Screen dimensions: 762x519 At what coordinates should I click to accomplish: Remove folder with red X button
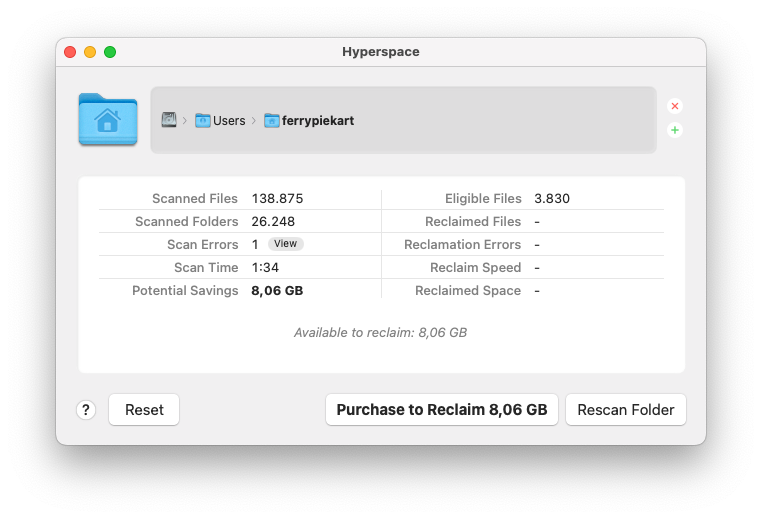pyautogui.click(x=675, y=106)
